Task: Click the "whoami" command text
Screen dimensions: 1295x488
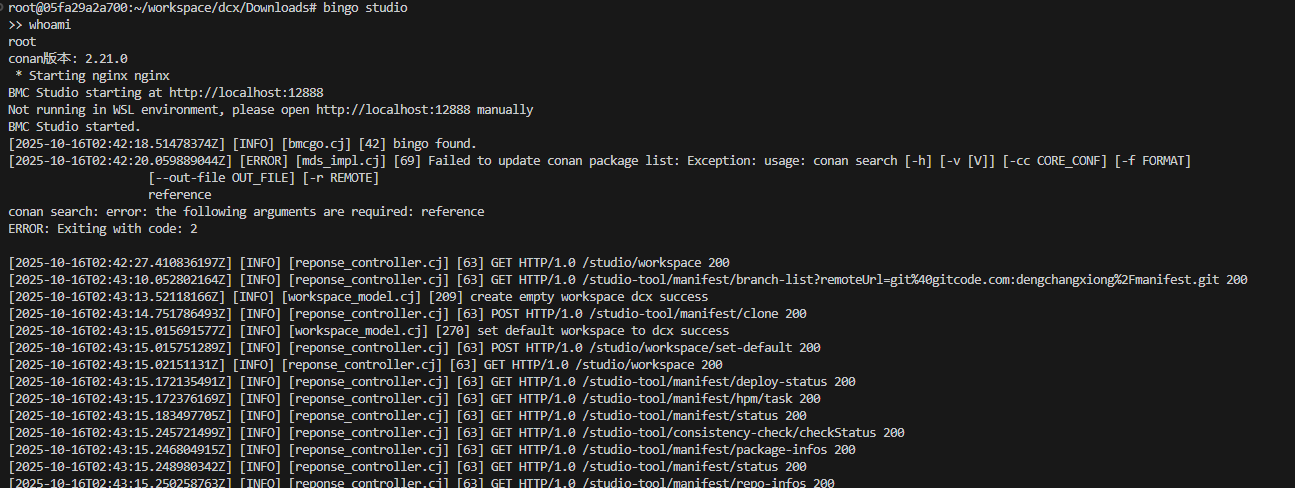Action: pos(50,25)
